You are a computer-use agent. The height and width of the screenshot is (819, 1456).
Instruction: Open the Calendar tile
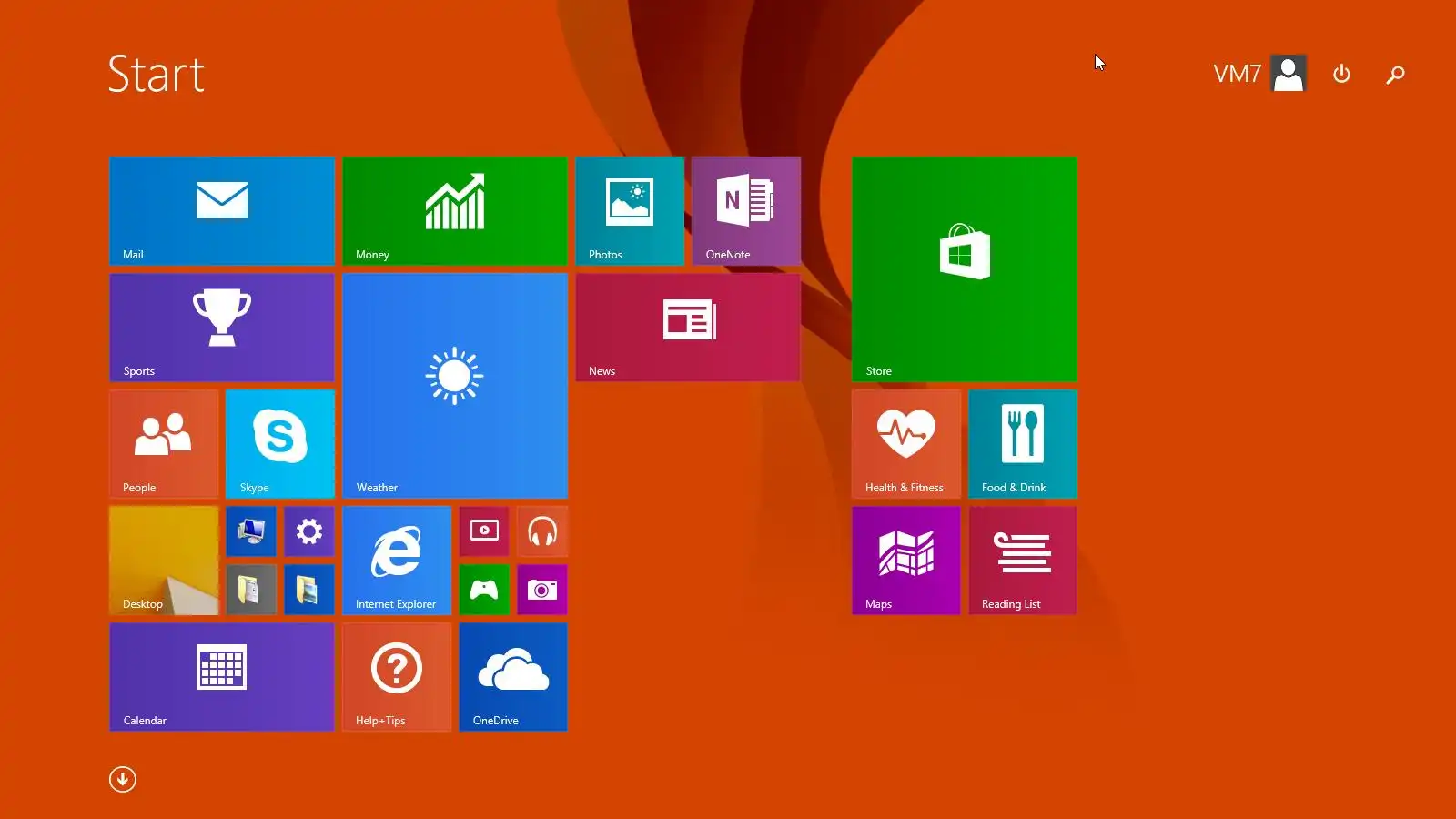tap(222, 677)
